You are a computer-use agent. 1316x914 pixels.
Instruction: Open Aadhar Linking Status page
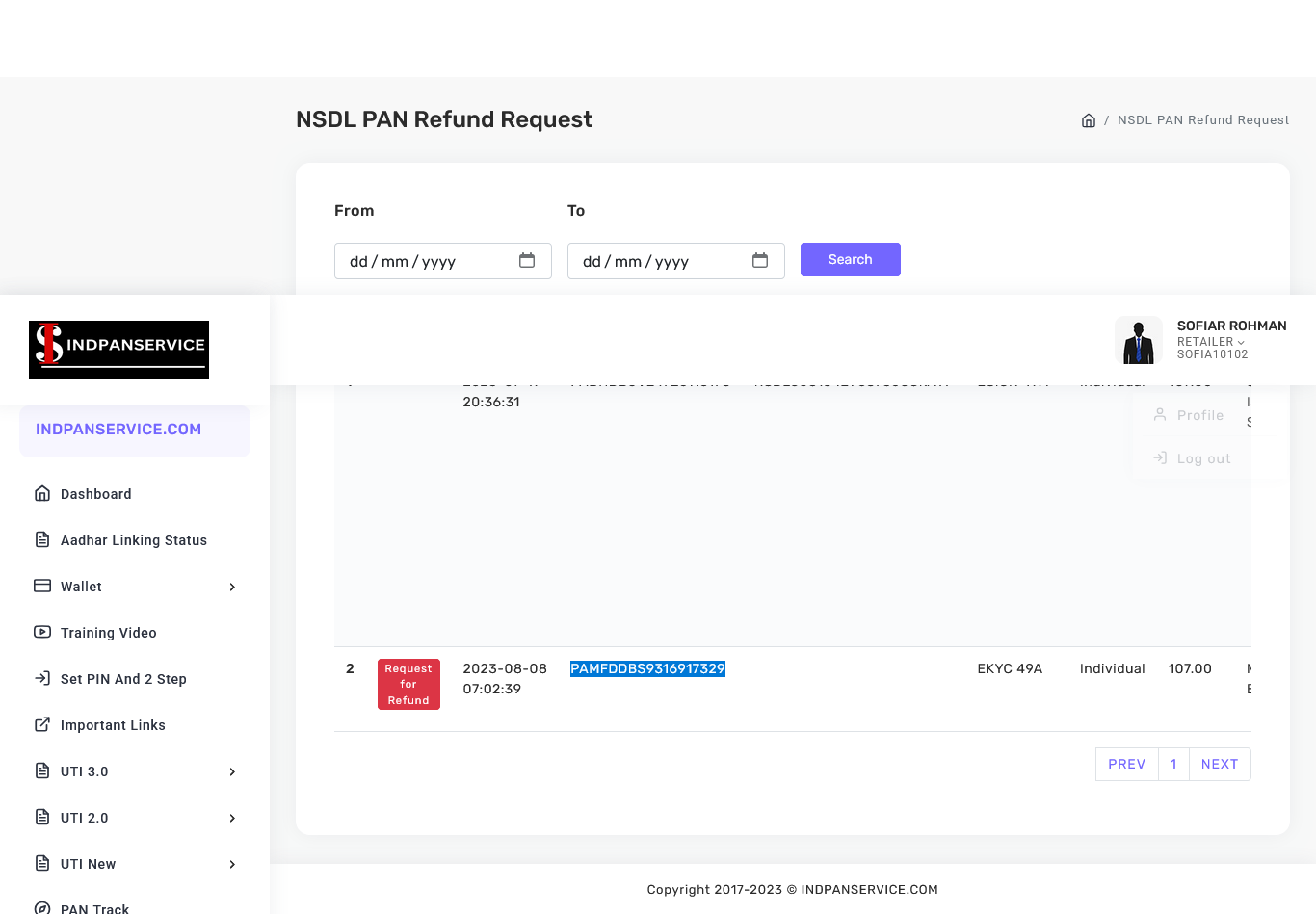click(x=133, y=540)
